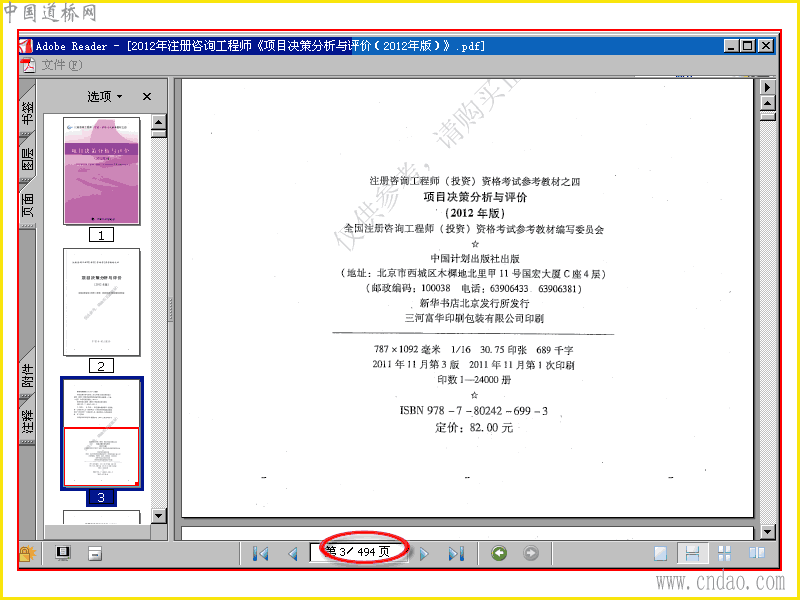
Task: Close the navigation pane with X
Action: pyautogui.click(x=147, y=96)
